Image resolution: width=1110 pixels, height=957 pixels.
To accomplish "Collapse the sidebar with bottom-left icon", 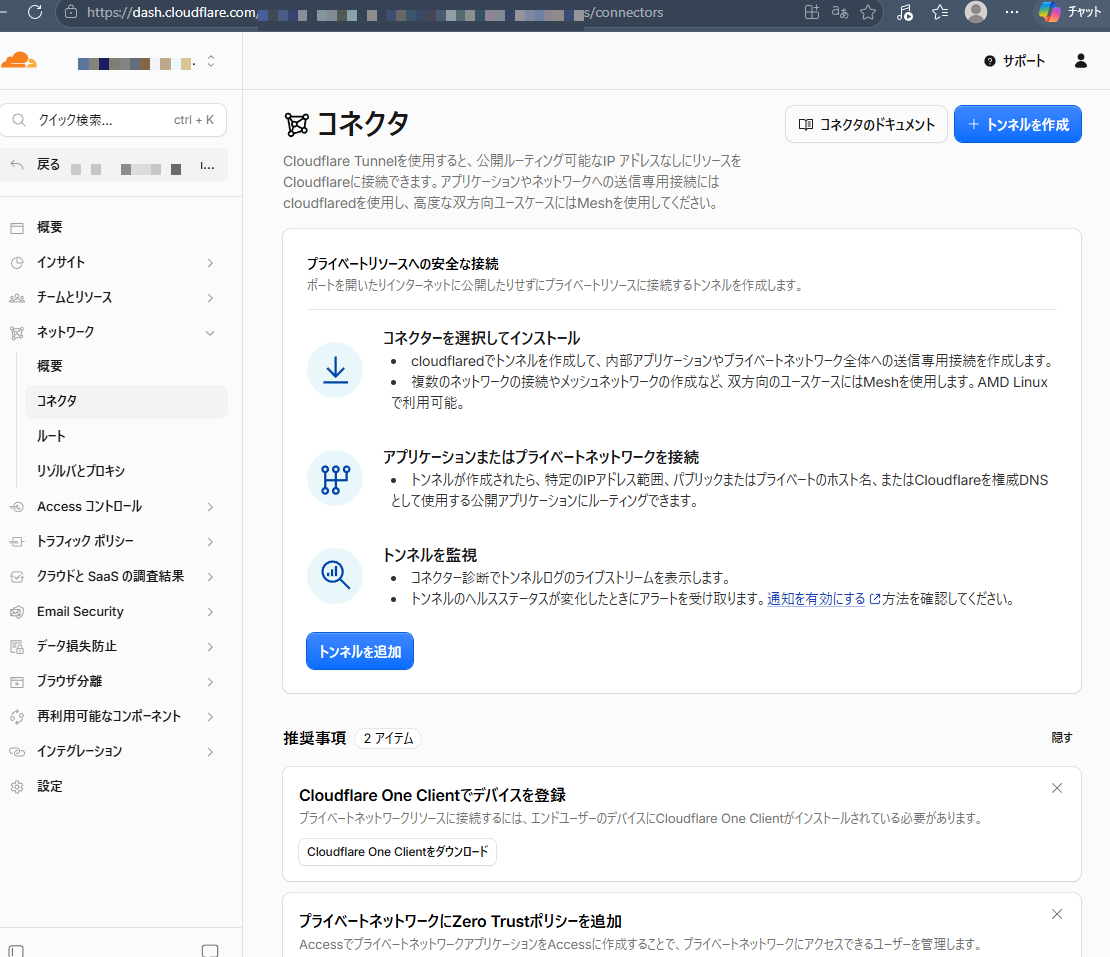I will (x=16, y=951).
